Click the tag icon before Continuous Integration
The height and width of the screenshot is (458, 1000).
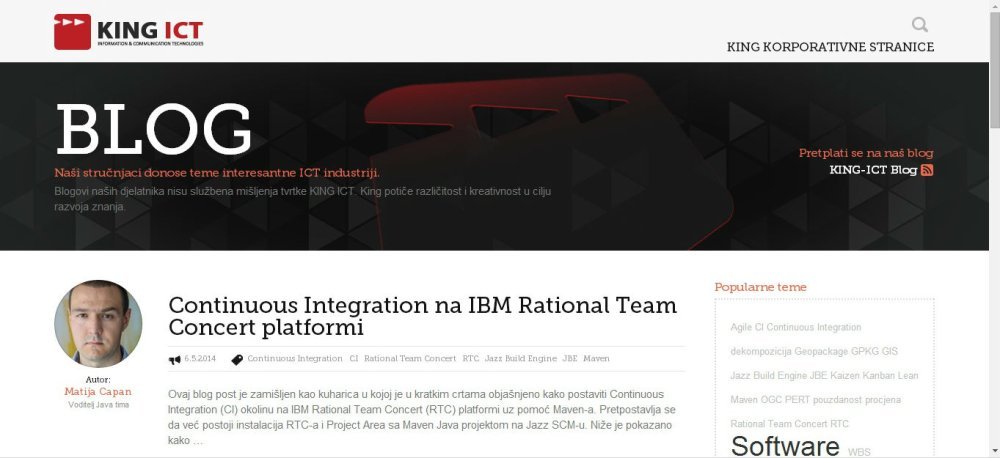pyautogui.click(x=237, y=360)
